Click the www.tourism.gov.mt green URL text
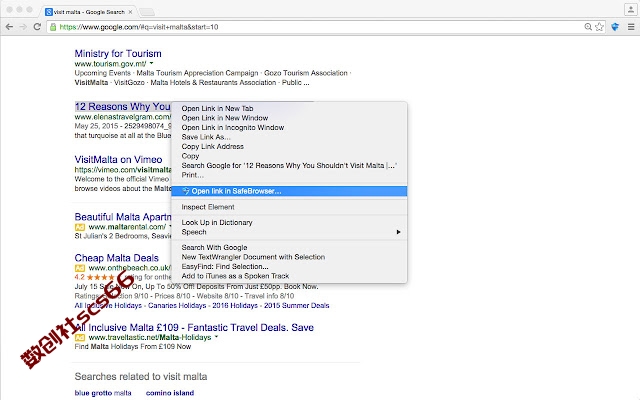 [110, 64]
